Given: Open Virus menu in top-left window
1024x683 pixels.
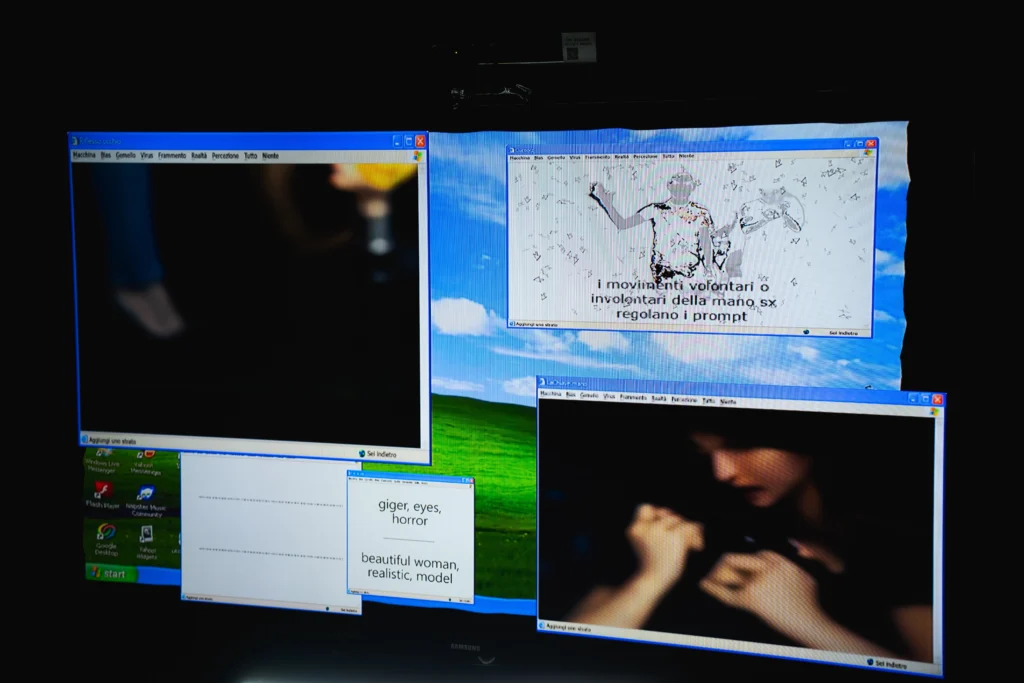Looking at the screenshot, I should tap(146, 156).
